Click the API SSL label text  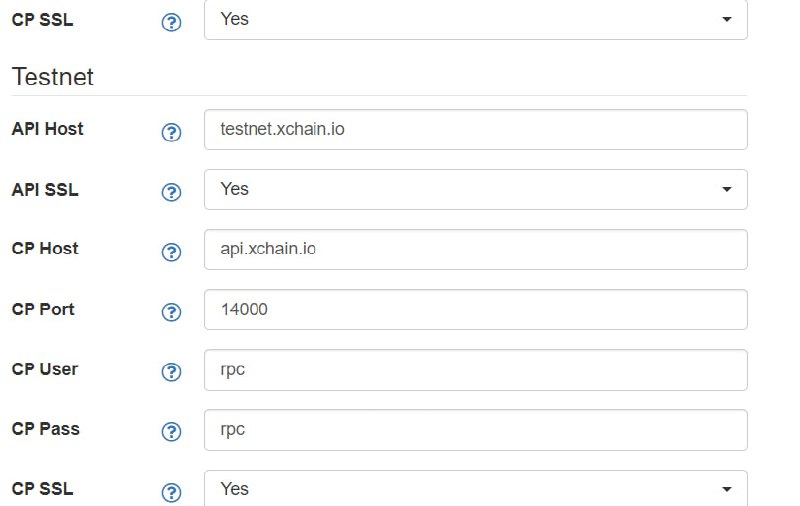[x=45, y=190]
